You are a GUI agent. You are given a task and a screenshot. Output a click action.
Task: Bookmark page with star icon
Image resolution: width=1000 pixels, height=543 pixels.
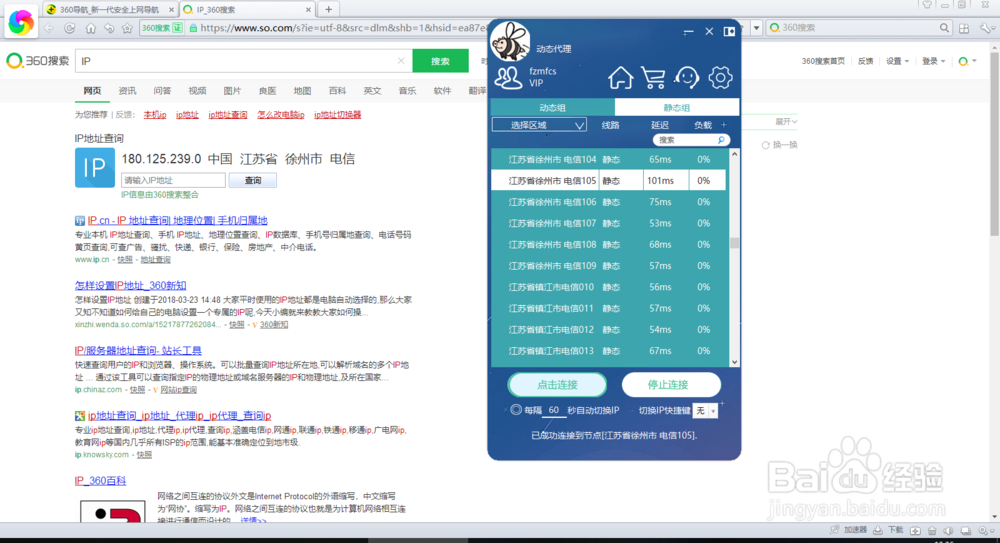pyautogui.click(x=128, y=28)
